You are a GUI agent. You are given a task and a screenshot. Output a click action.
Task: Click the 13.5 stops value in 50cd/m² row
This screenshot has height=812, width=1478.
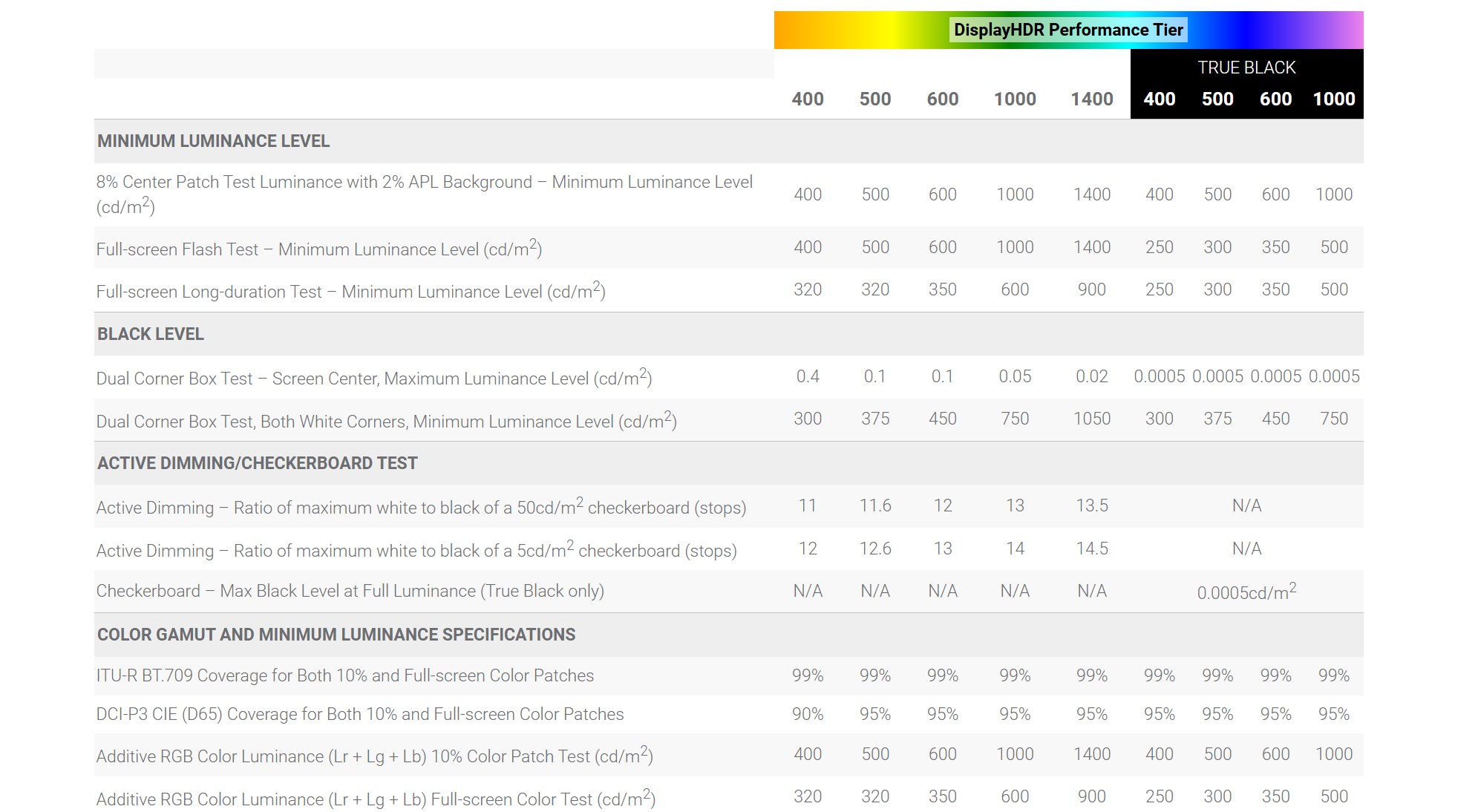point(1091,505)
